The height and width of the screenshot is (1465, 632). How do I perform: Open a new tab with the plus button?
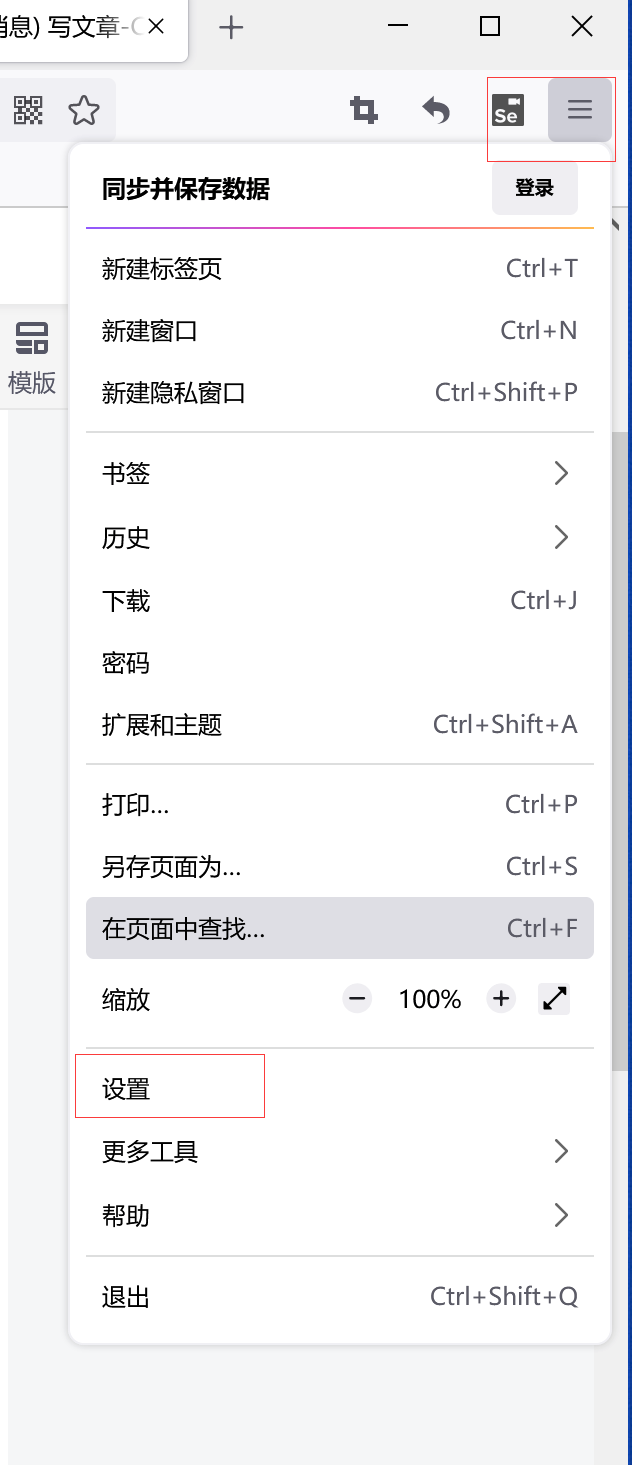pyautogui.click(x=231, y=27)
